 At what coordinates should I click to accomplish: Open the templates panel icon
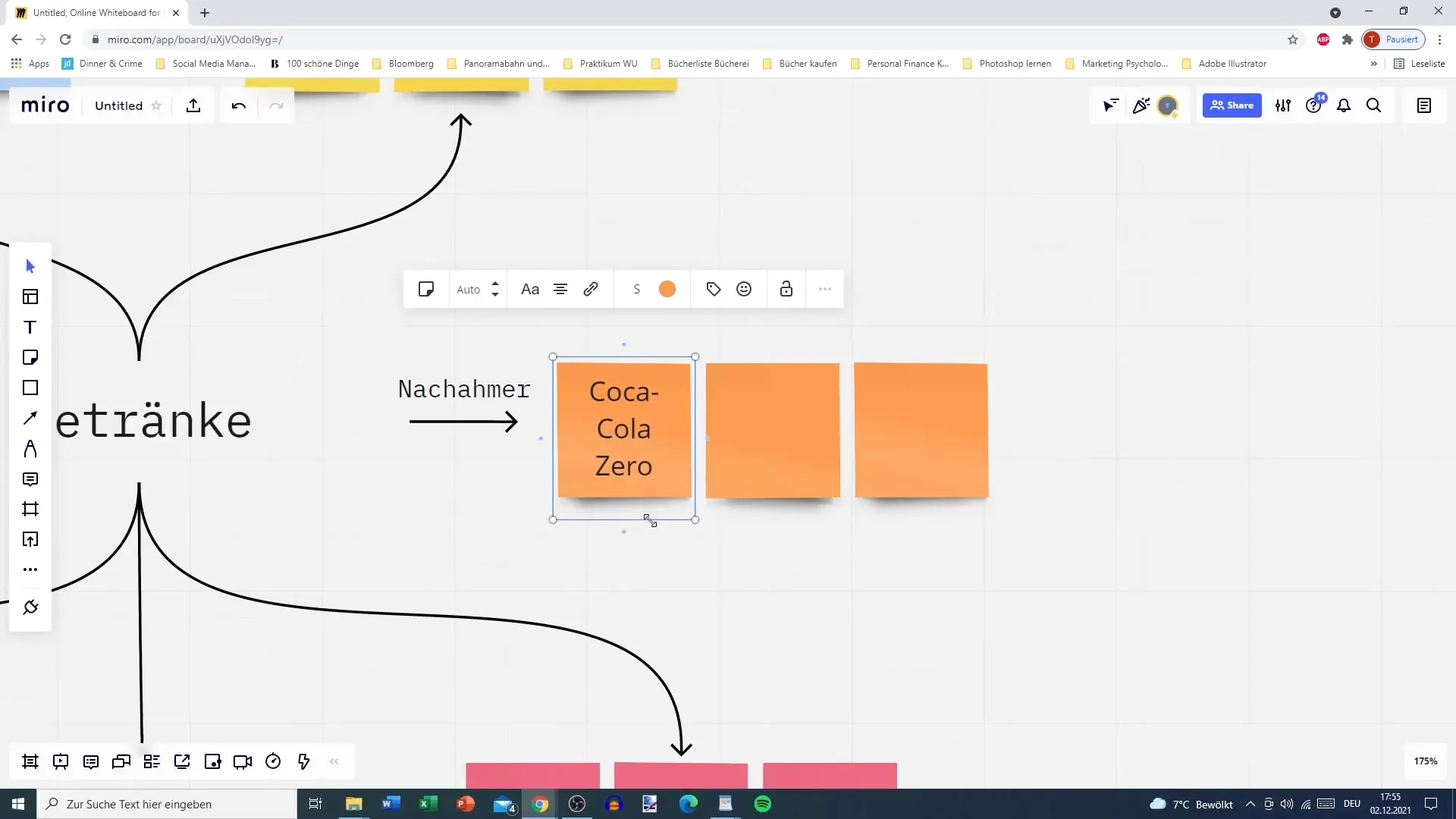point(30,297)
